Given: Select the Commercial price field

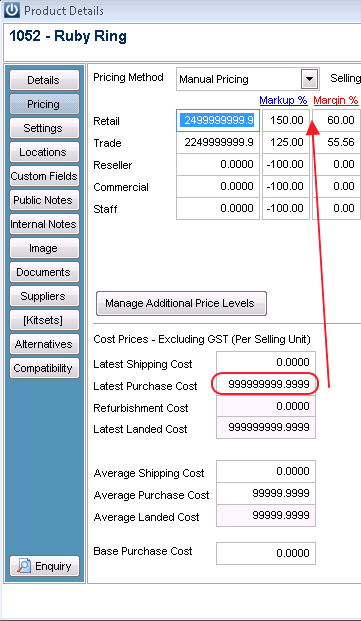Looking at the screenshot, I should [218, 187].
